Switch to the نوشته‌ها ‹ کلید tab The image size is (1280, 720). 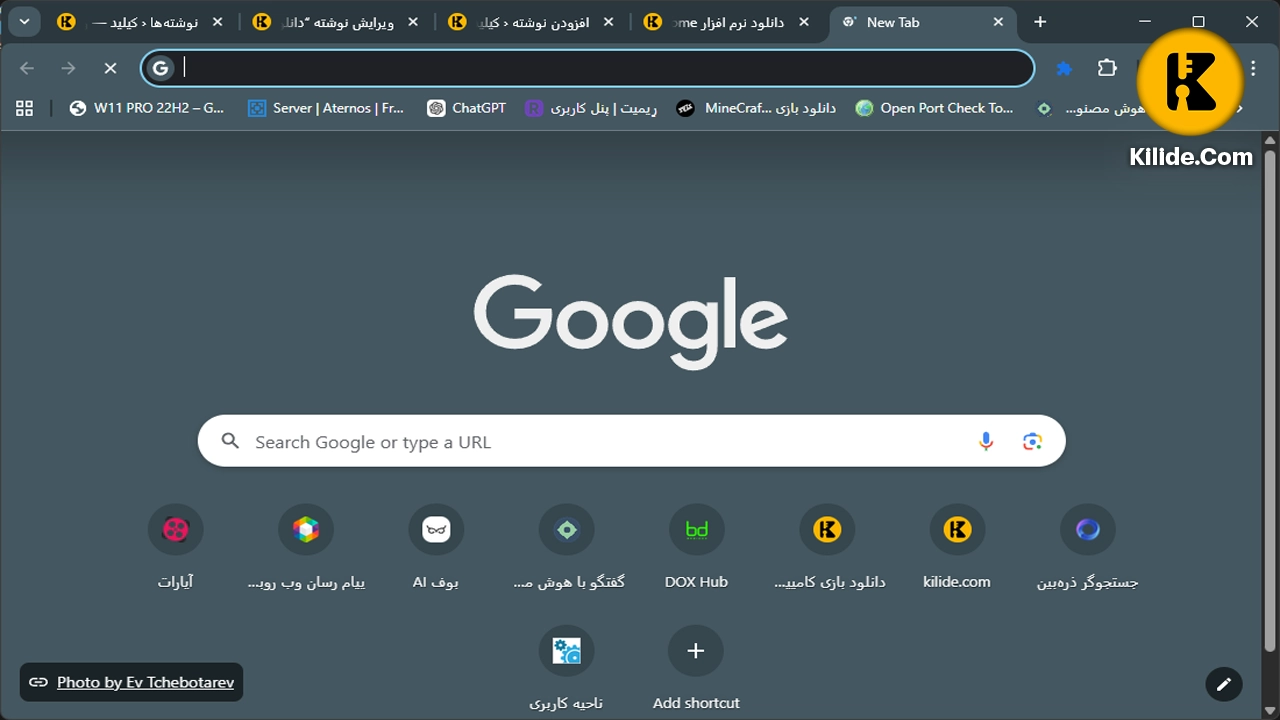[x=139, y=22]
